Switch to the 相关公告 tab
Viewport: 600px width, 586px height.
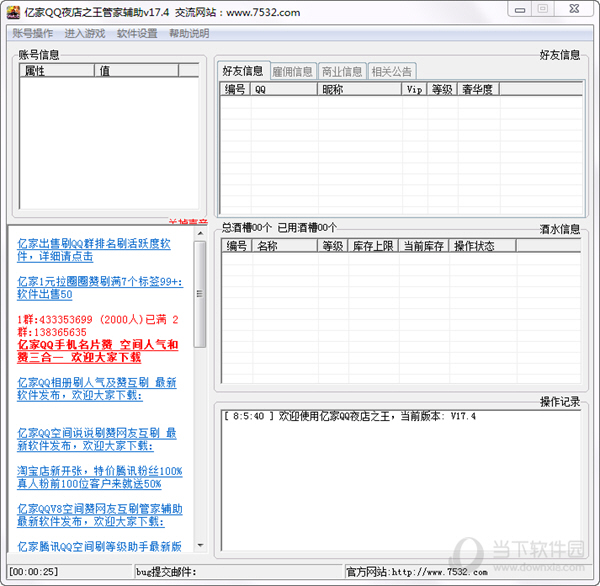(391, 71)
